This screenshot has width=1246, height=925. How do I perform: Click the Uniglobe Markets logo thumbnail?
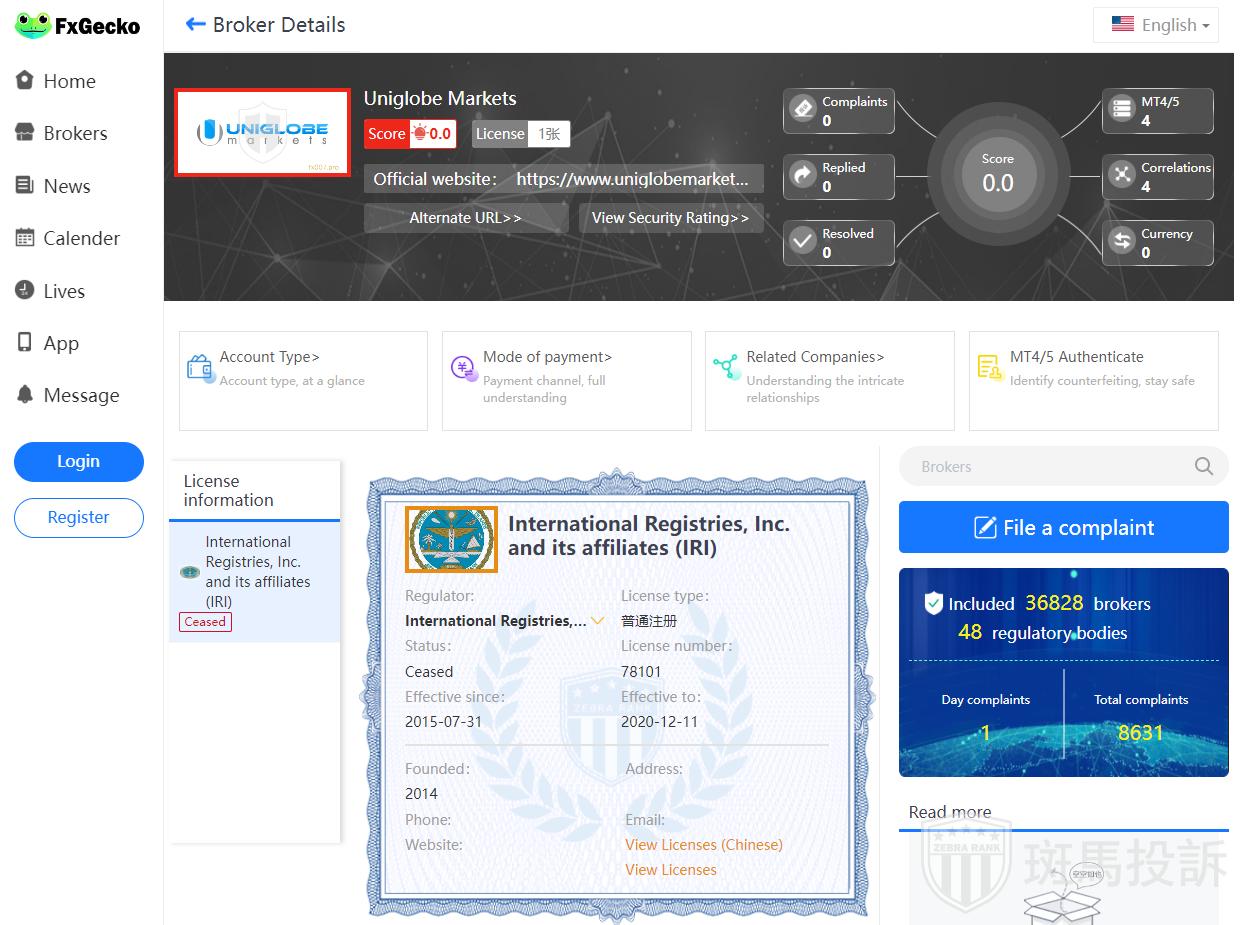pos(262,132)
